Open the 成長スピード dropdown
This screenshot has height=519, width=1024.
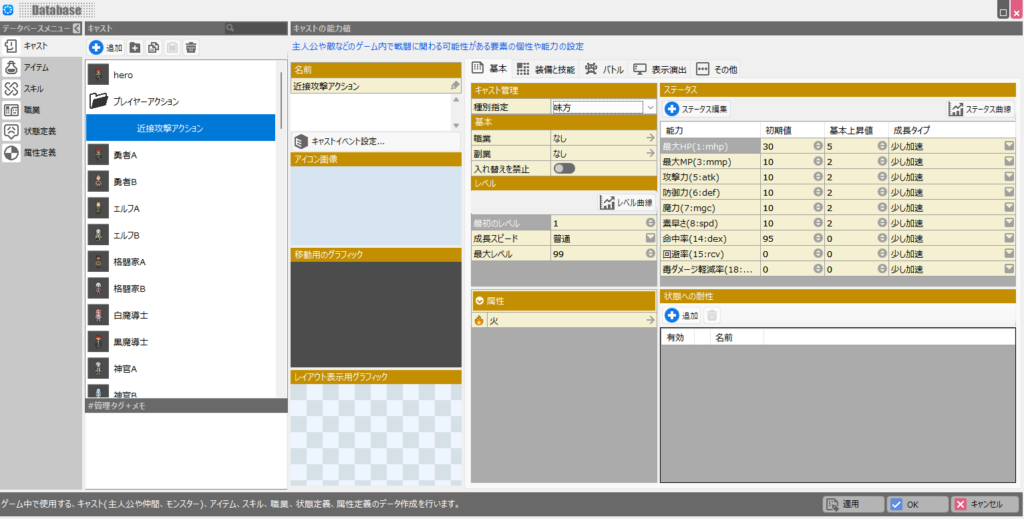click(x=649, y=238)
